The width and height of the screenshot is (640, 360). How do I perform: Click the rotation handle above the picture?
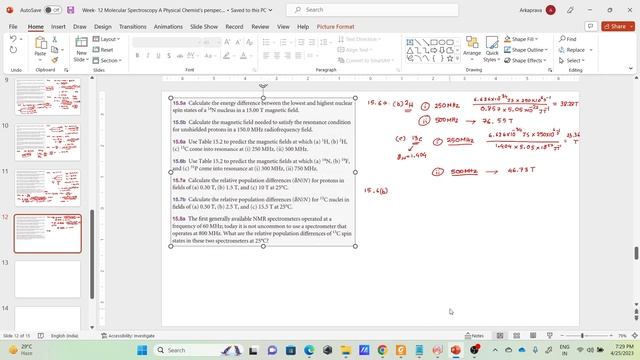click(x=263, y=86)
